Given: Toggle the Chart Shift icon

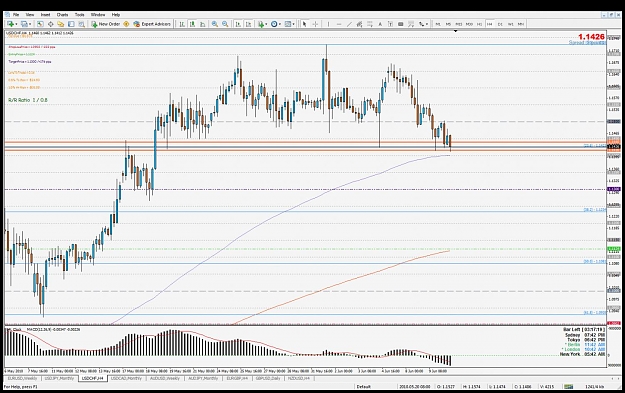Looking at the screenshot, I should pyautogui.click(x=248, y=24).
